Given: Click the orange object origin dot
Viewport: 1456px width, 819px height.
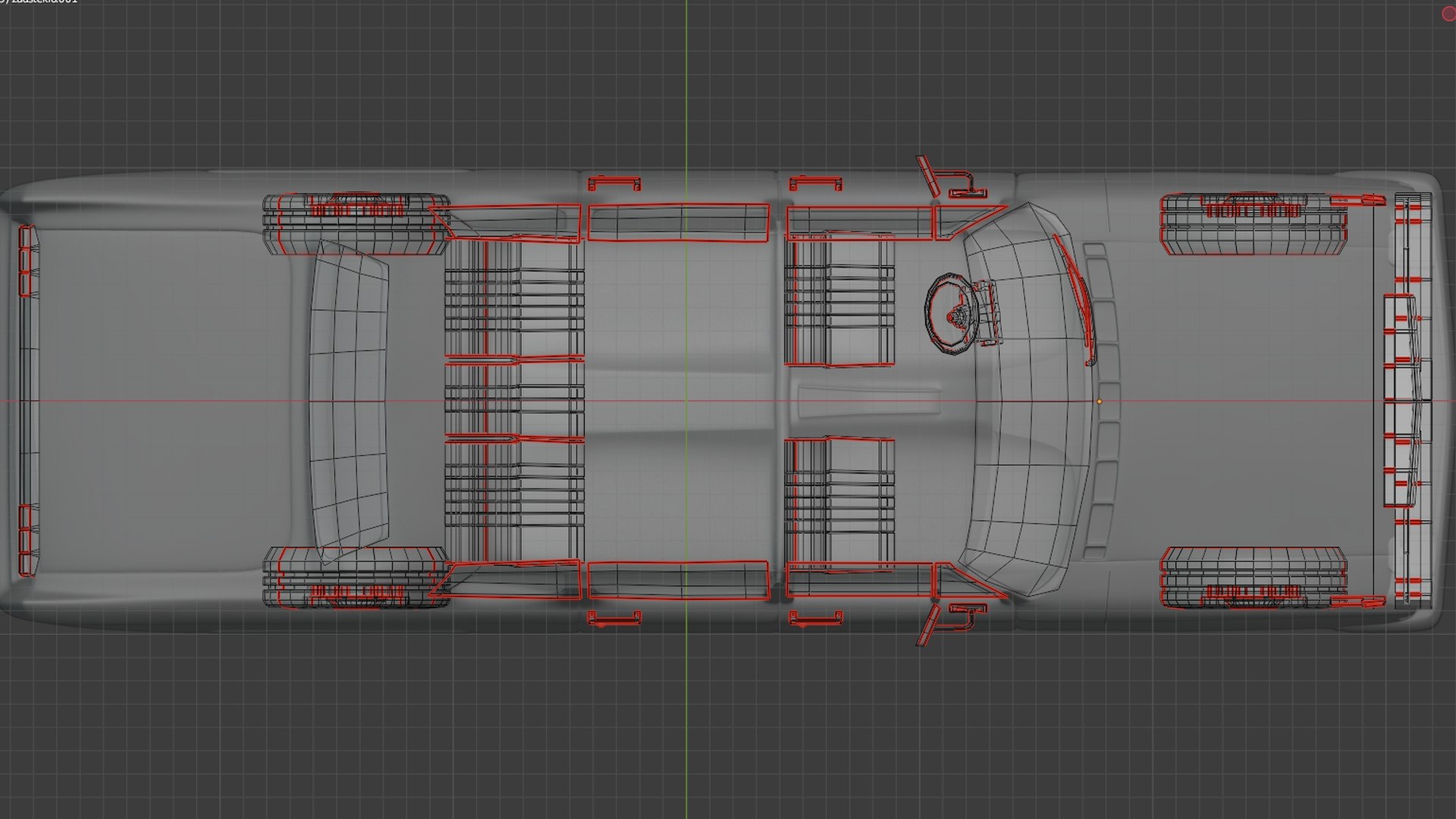Looking at the screenshot, I should 1099,402.
